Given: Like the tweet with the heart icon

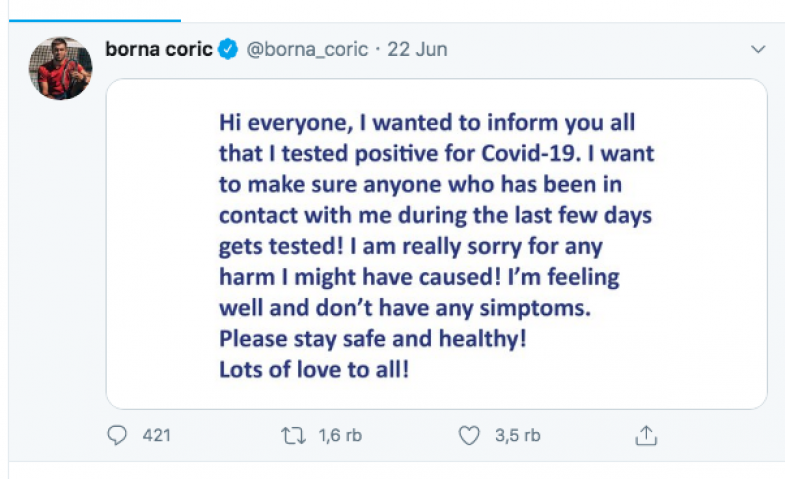Looking at the screenshot, I should pyautogui.click(x=469, y=435).
